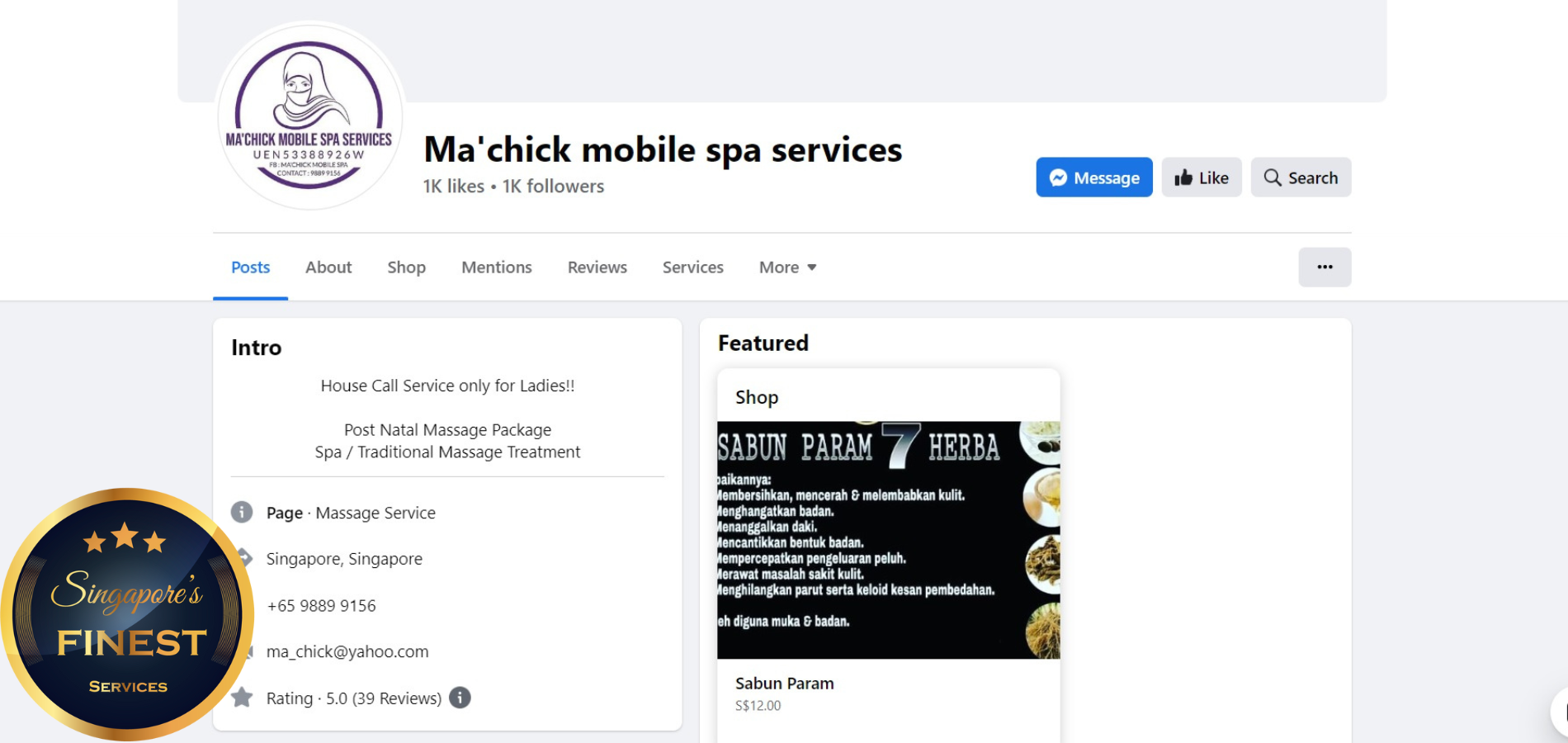The height and width of the screenshot is (743, 1568).
Task: Go to the Reviews tab
Action: pyautogui.click(x=597, y=267)
